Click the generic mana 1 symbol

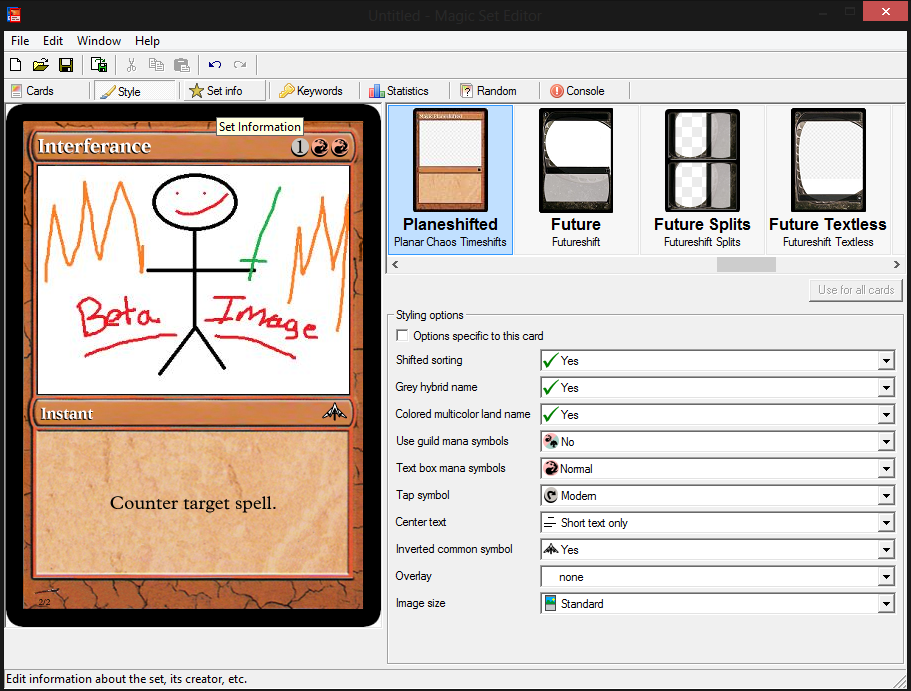pos(299,148)
